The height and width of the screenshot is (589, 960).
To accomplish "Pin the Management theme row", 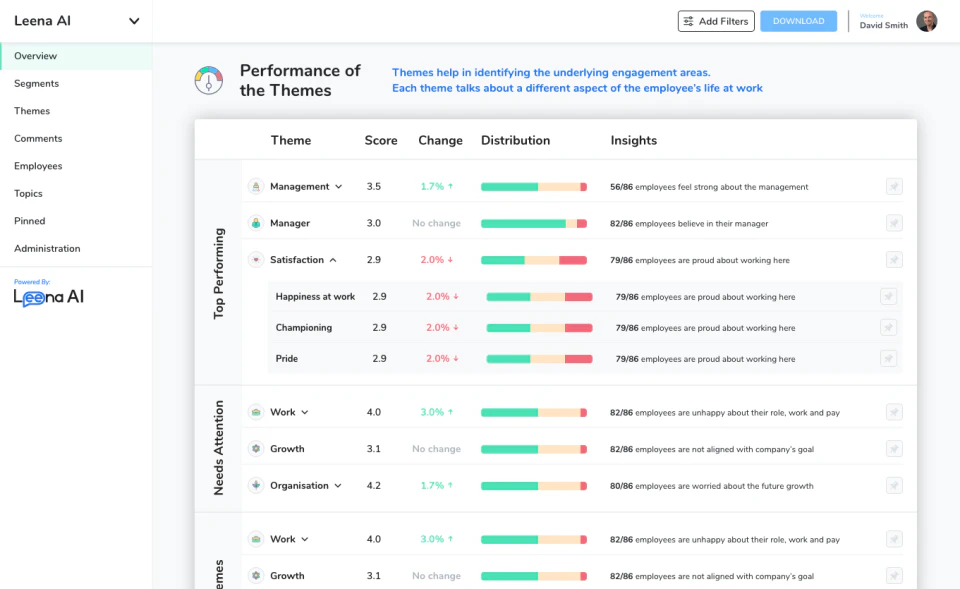I will point(893,187).
